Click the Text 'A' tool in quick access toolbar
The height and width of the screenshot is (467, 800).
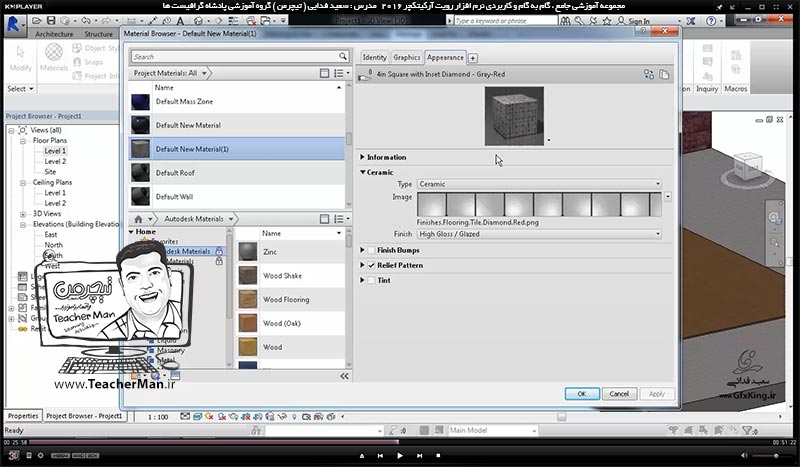click(x=180, y=21)
